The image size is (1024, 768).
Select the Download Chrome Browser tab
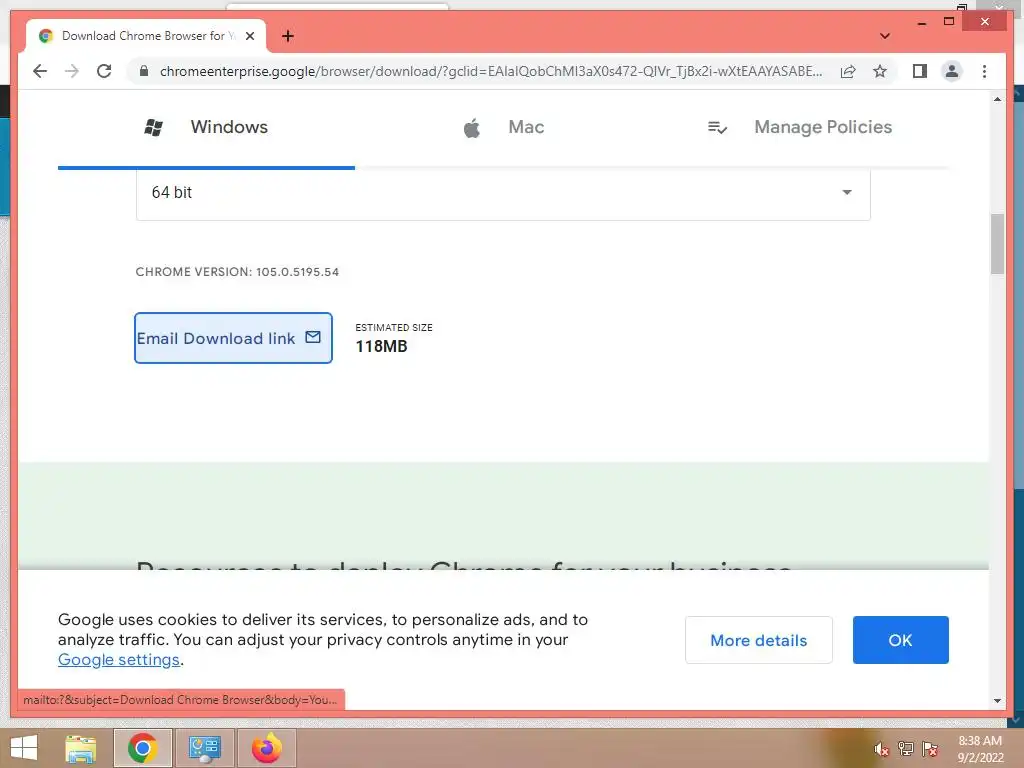pos(146,36)
